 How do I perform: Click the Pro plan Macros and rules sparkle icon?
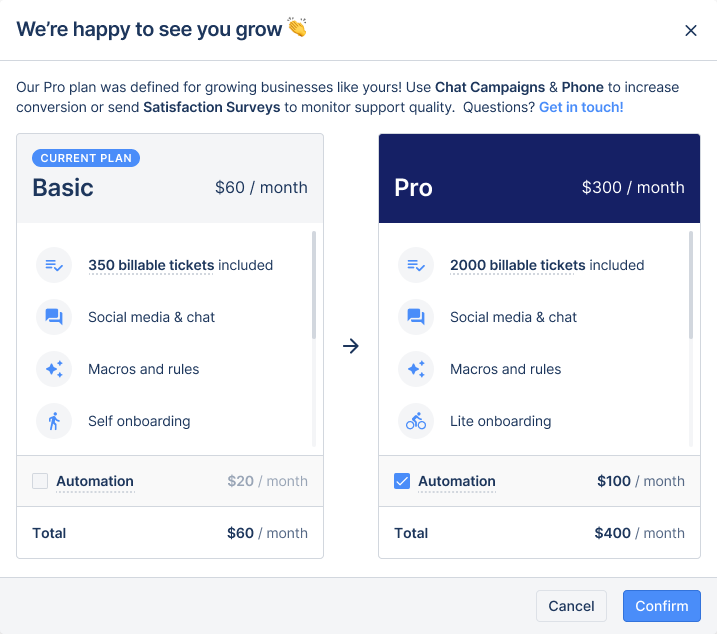point(416,369)
